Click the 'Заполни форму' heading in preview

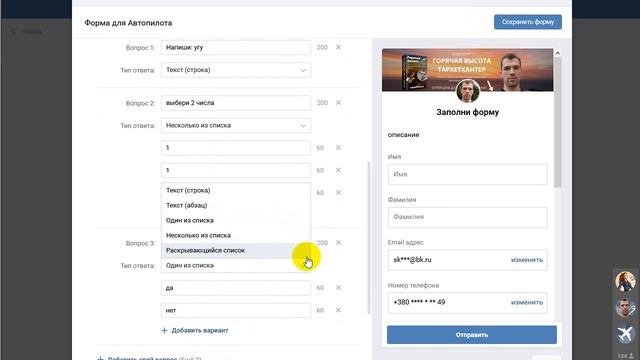tap(468, 112)
